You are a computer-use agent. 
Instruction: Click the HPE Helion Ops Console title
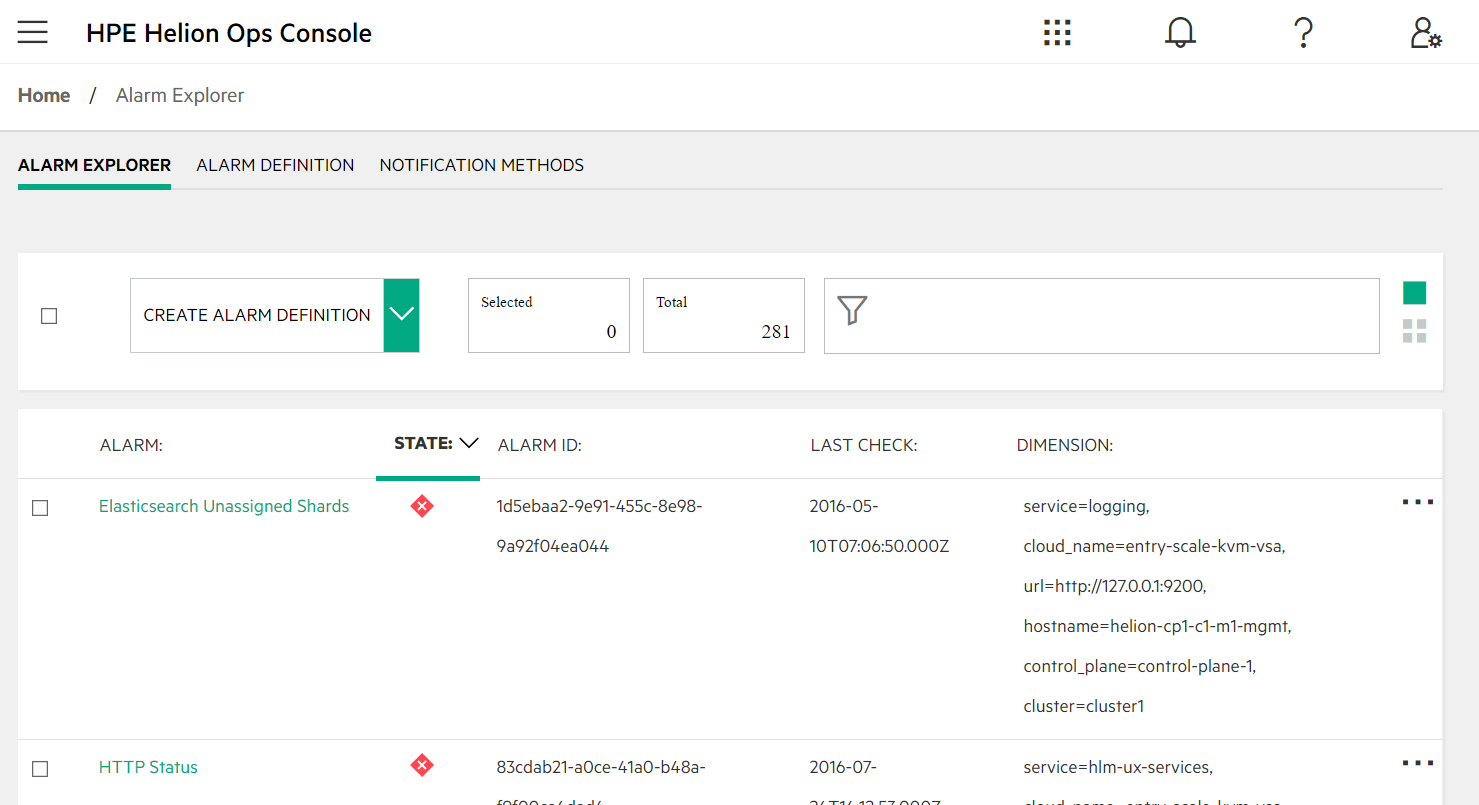229,33
